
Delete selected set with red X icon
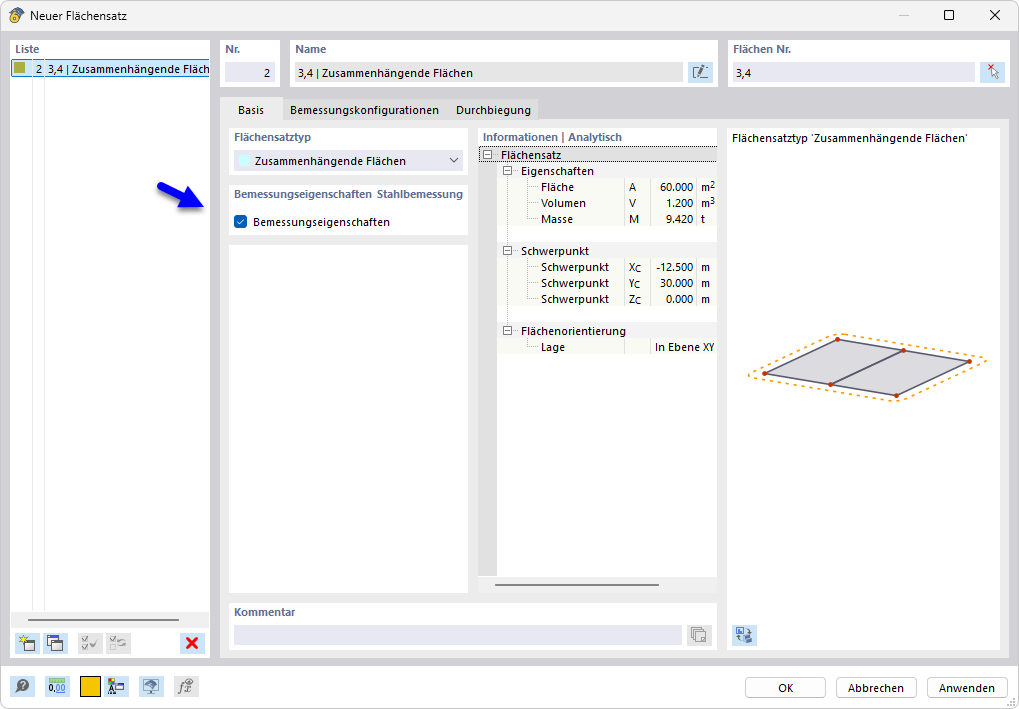[x=192, y=643]
